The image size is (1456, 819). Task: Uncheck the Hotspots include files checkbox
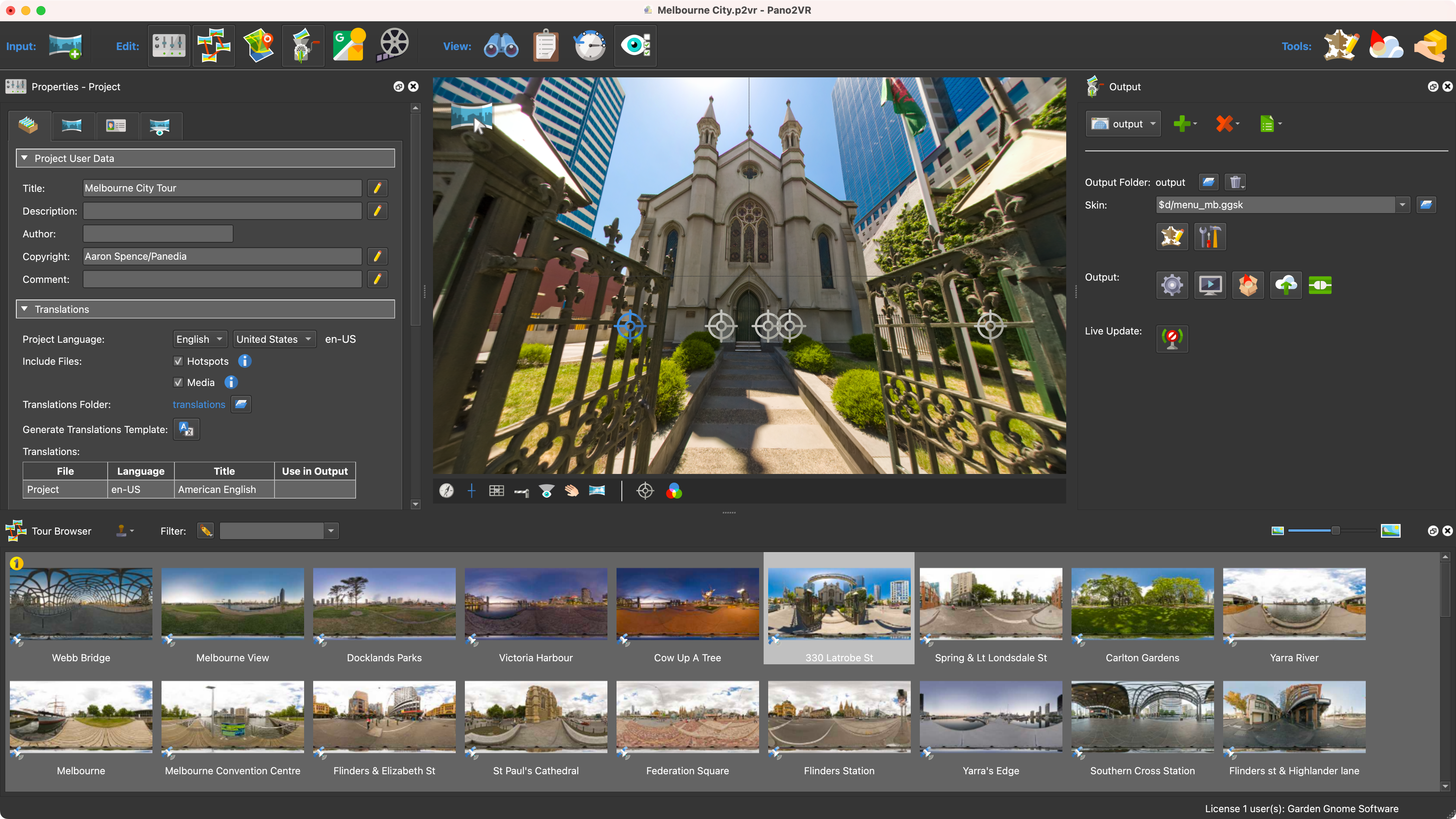(178, 361)
